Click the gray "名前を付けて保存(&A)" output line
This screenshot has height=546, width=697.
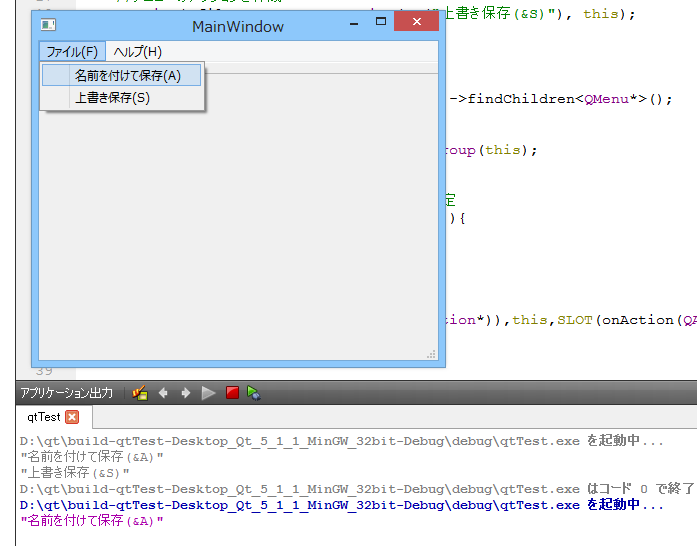92,457
